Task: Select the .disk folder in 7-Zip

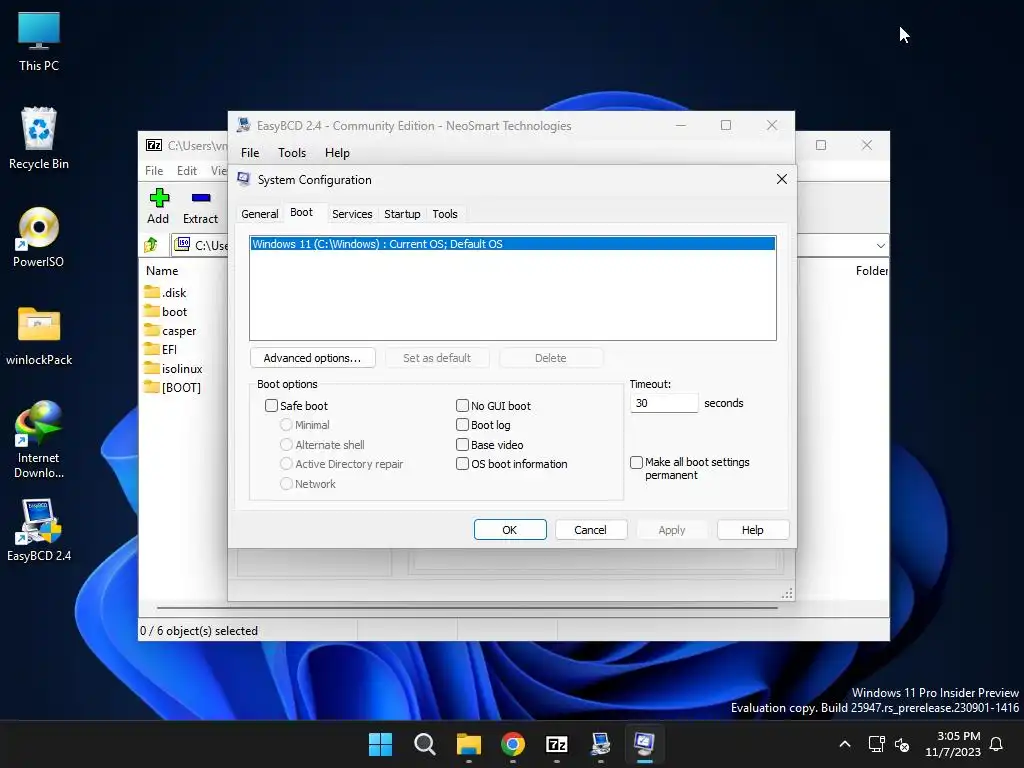Action: (165, 292)
